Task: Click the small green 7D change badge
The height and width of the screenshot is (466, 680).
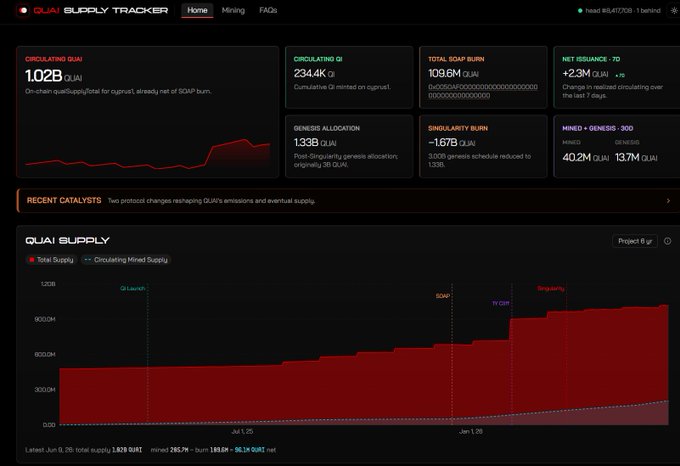Action: tap(620, 75)
